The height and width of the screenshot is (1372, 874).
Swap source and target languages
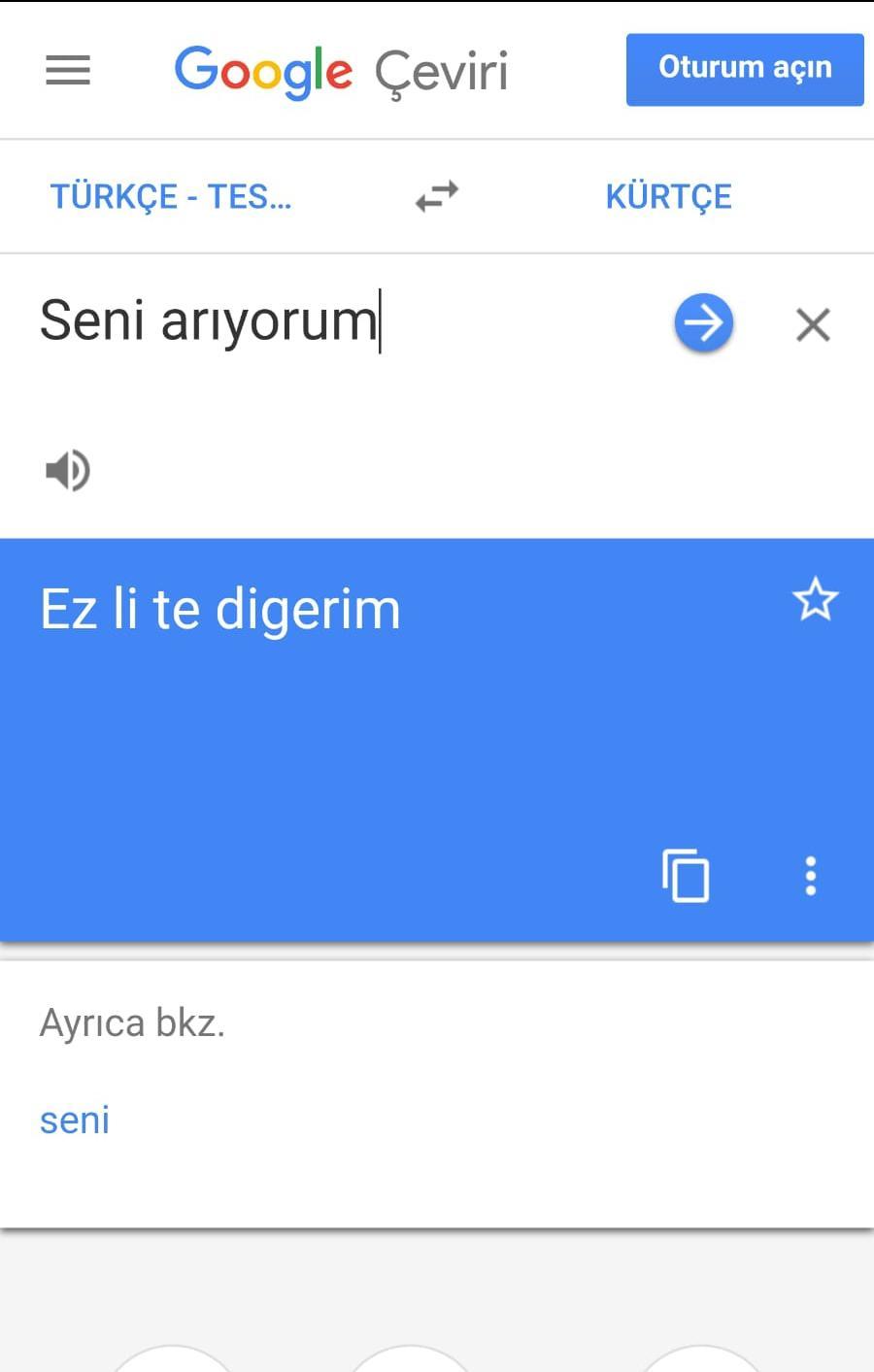(x=437, y=196)
